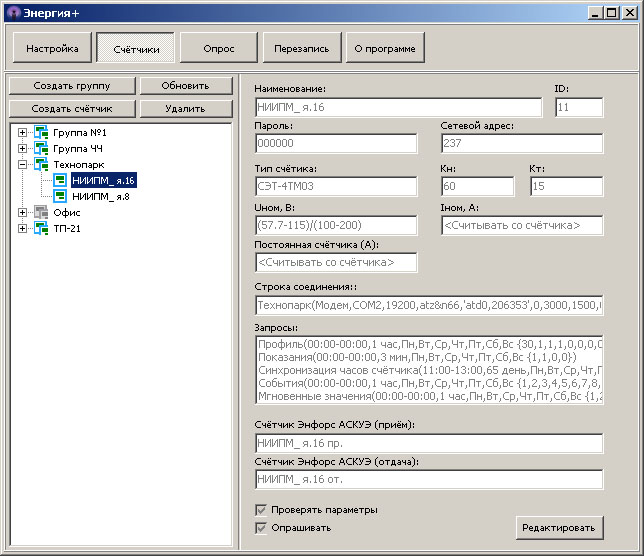Click the Создать счётчик button
This screenshot has width=644, height=556.
pyautogui.click(x=72, y=109)
